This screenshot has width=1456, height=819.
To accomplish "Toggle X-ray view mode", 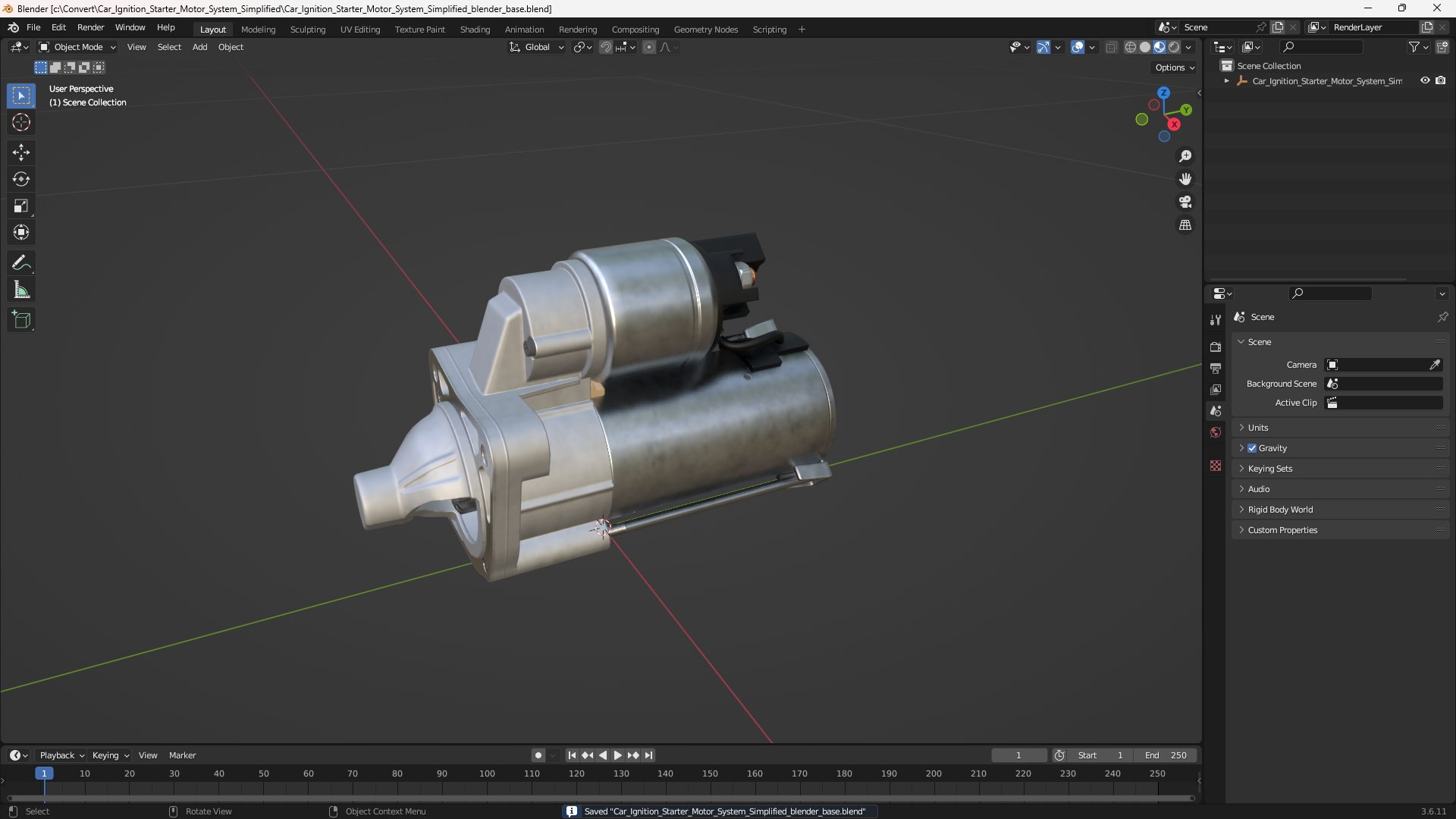I will click(1111, 47).
